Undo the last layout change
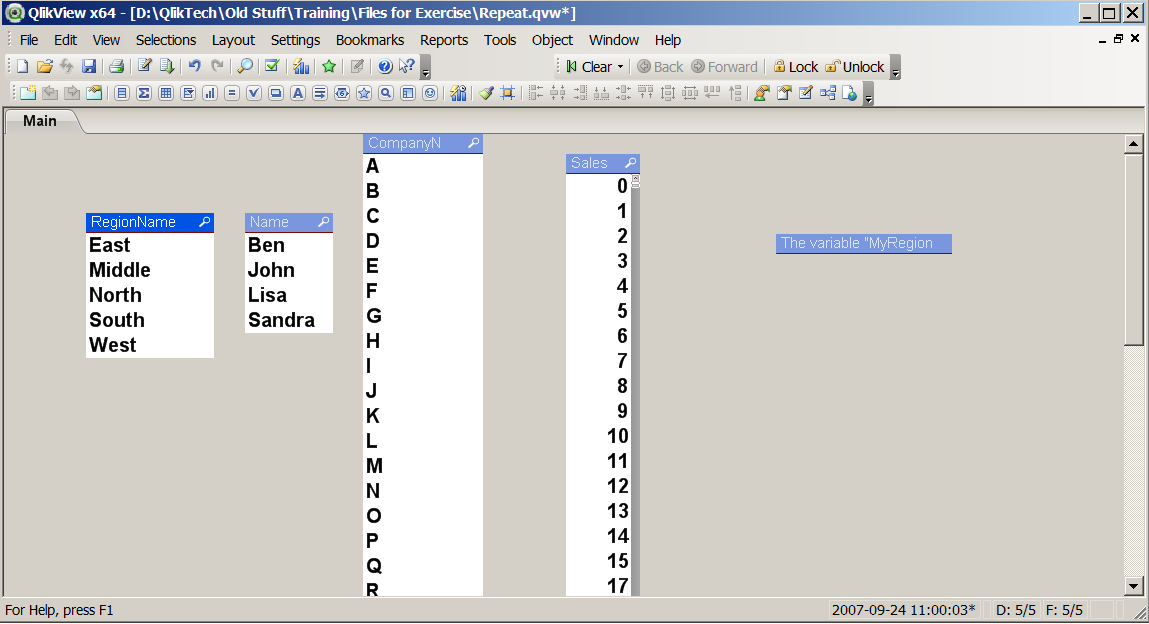The height and width of the screenshot is (624, 1149). pos(194,67)
